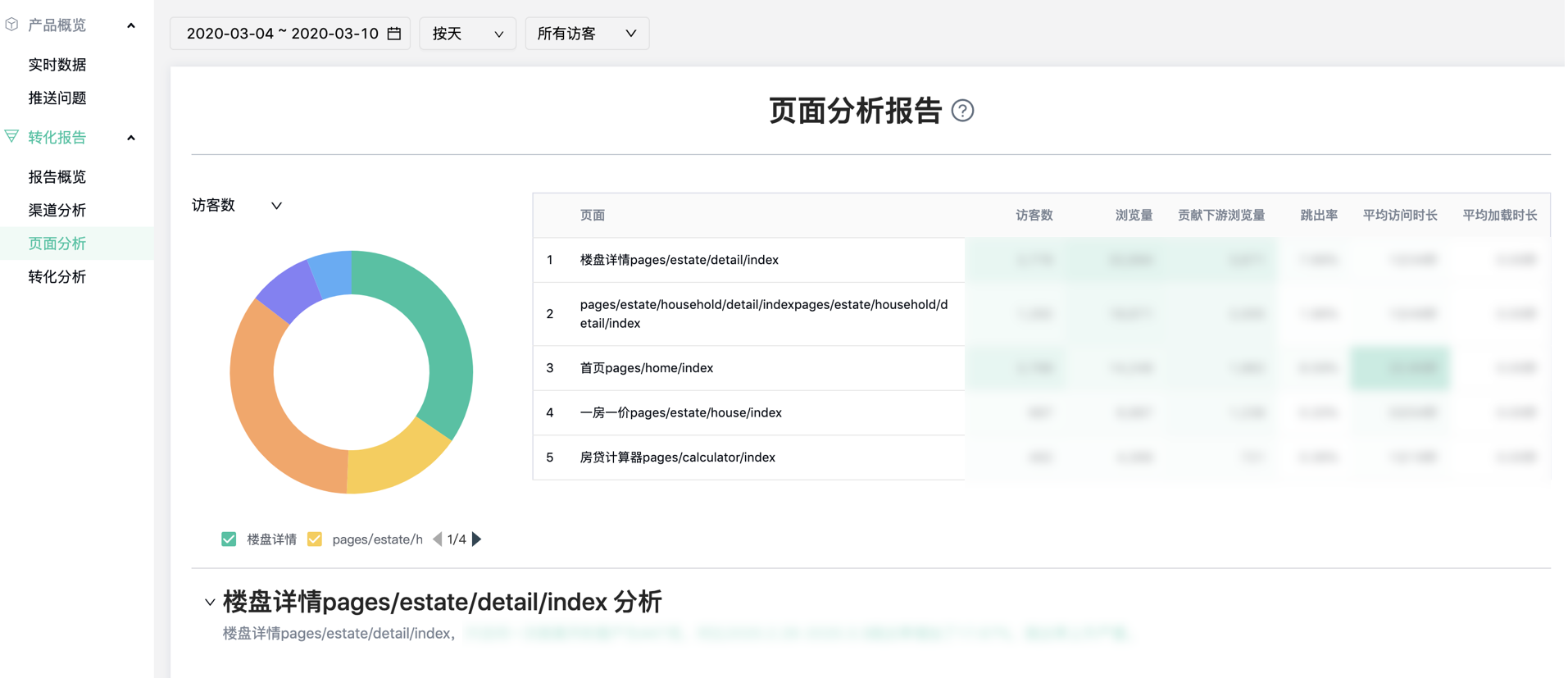Collapse the 转化报告 sidebar section
The height and width of the screenshot is (678, 1568).
coord(131,138)
